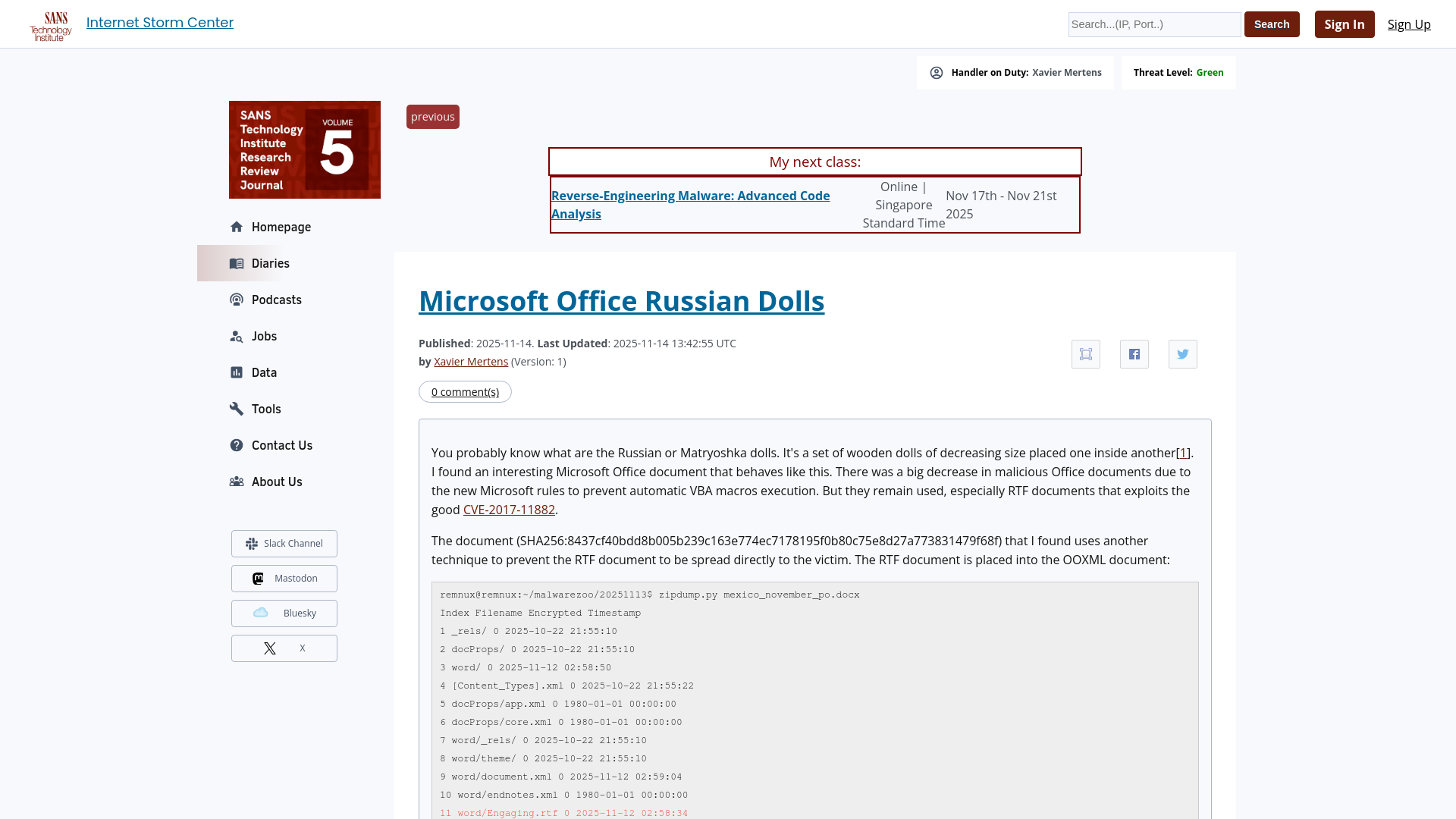The height and width of the screenshot is (819, 1456).
Task: Click the Search button
Action: pyautogui.click(x=1271, y=24)
